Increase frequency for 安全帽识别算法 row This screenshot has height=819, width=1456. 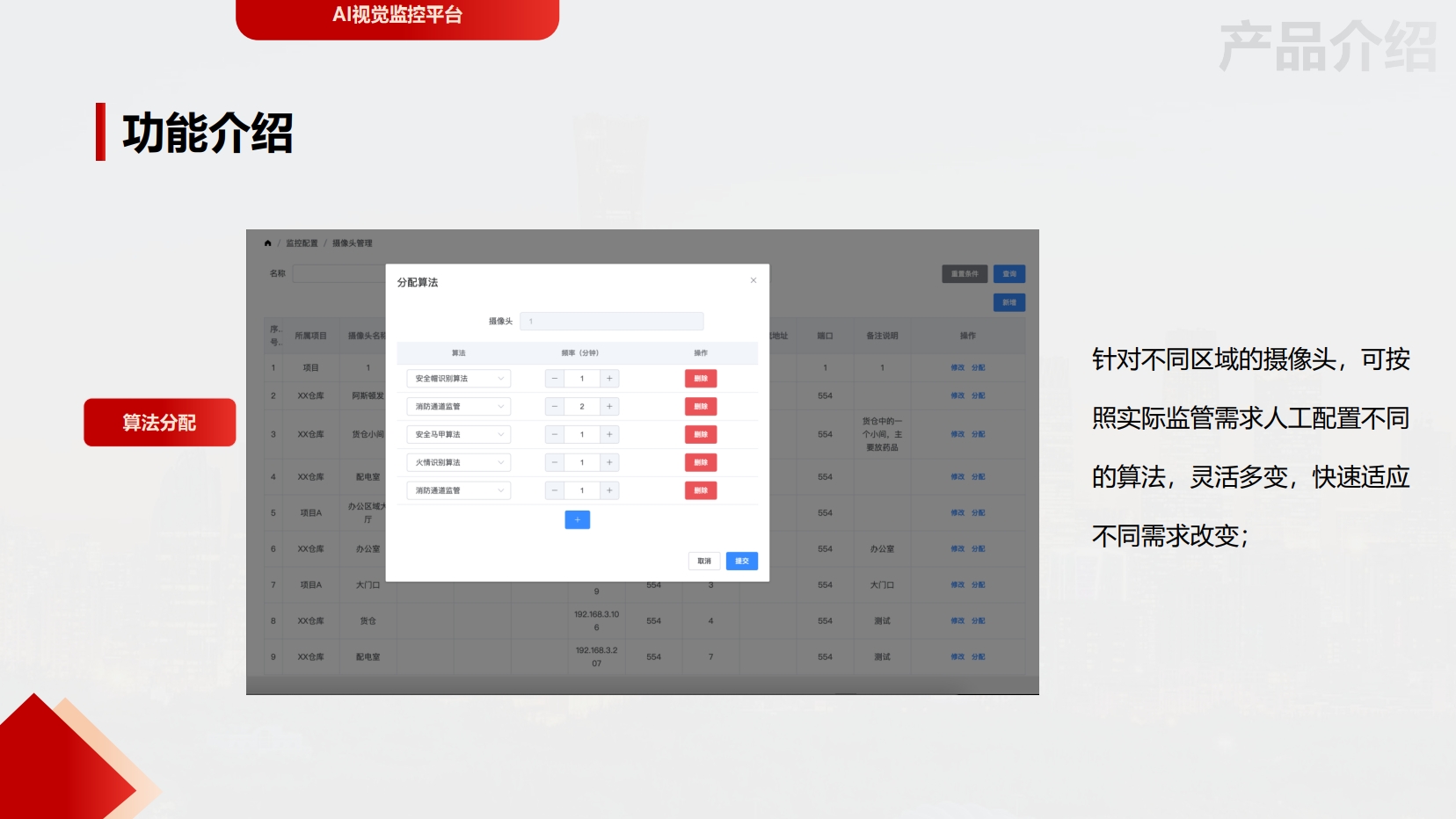pos(609,379)
